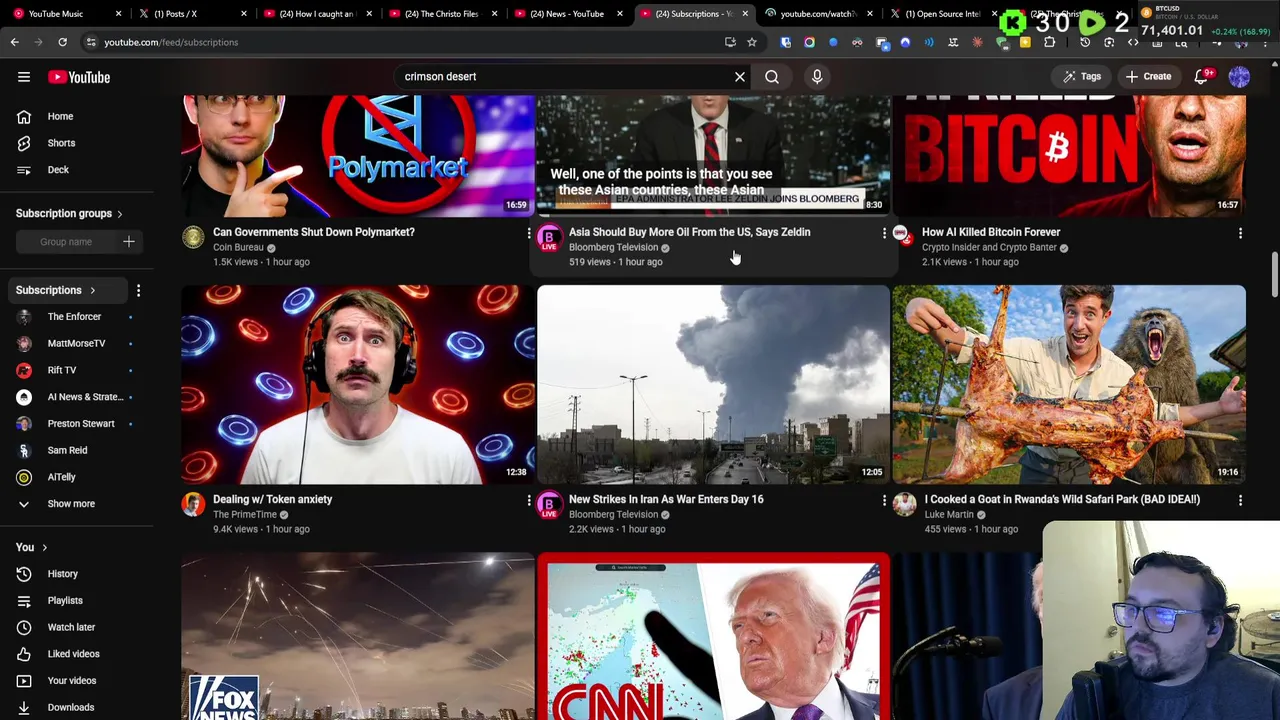Viewport: 1280px width, 720px height.
Task: Open options for Rwanda goat video
Action: tap(1240, 500)
